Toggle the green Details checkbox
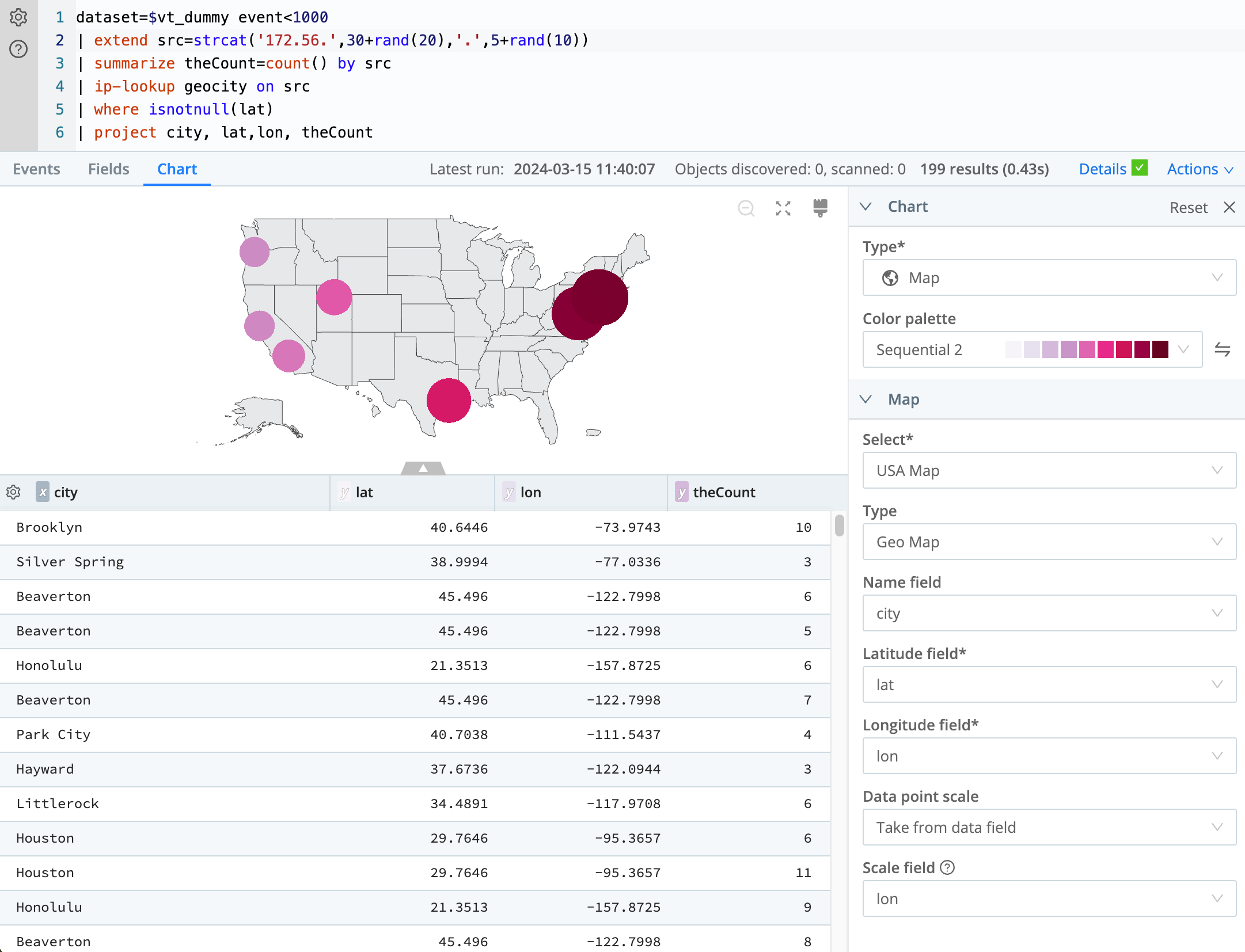The width and height of the screenshot is (1245, 952). point(1139,168)
